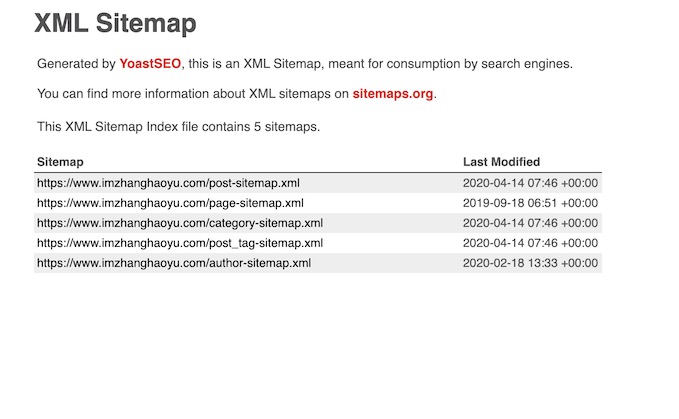Open the category-sitemap.xml URL
This screenshot has height=419, width=679.
[x=180, y=223]
